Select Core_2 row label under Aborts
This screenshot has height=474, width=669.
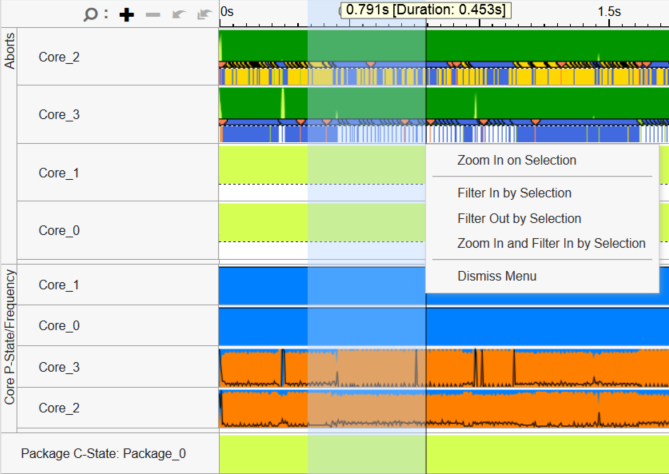click(58, 57)
